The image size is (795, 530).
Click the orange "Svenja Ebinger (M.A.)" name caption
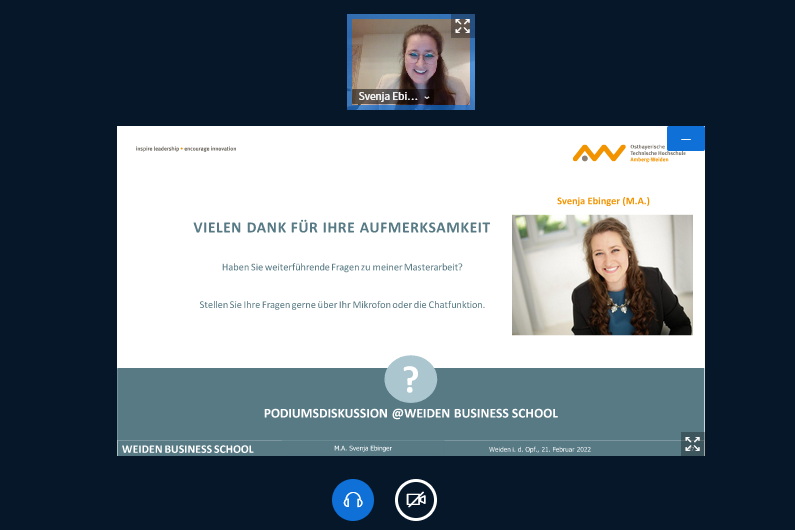pyautogui.click(x=603, y=201)
